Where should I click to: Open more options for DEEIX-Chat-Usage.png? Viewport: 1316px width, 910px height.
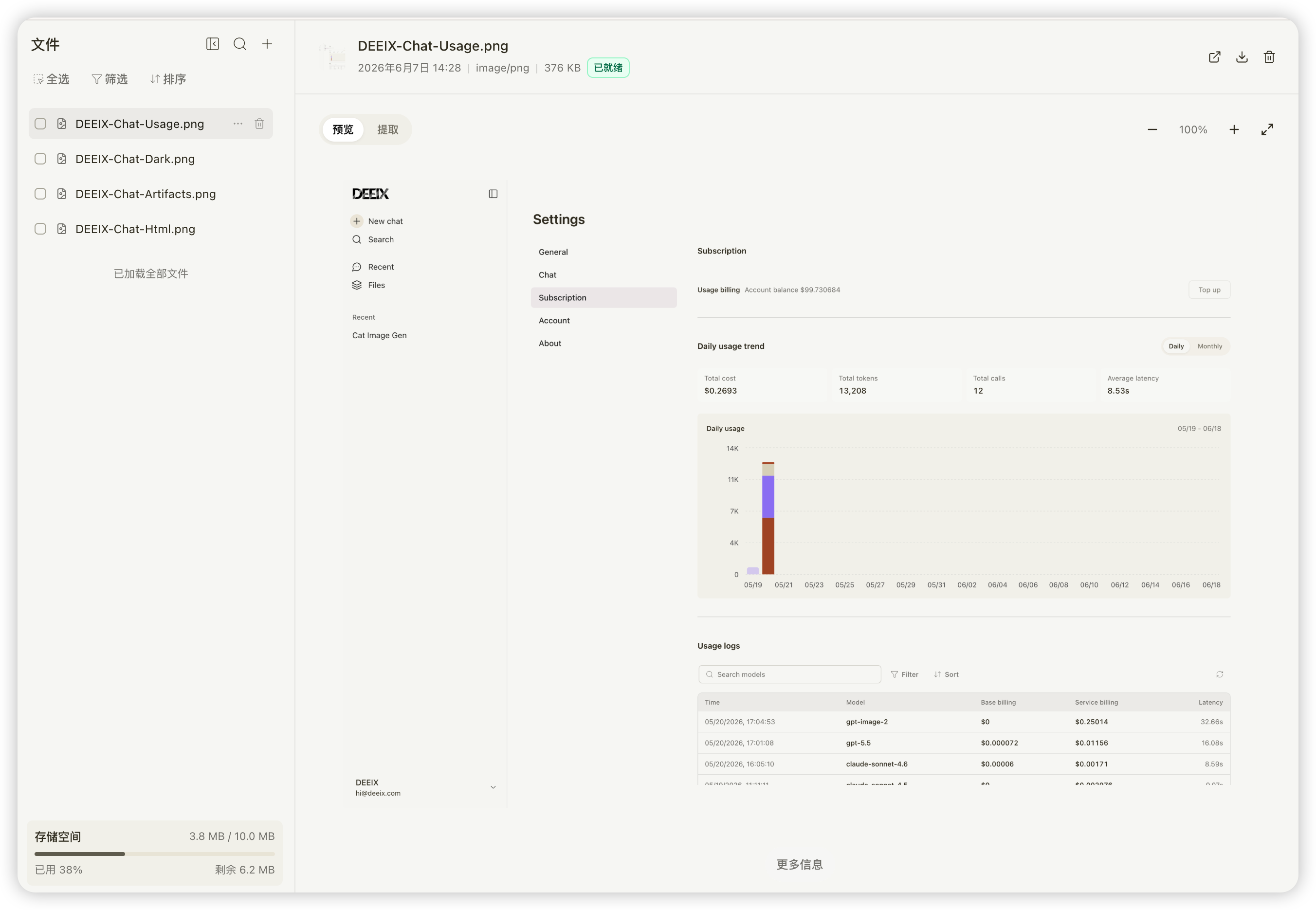(238, 124)
